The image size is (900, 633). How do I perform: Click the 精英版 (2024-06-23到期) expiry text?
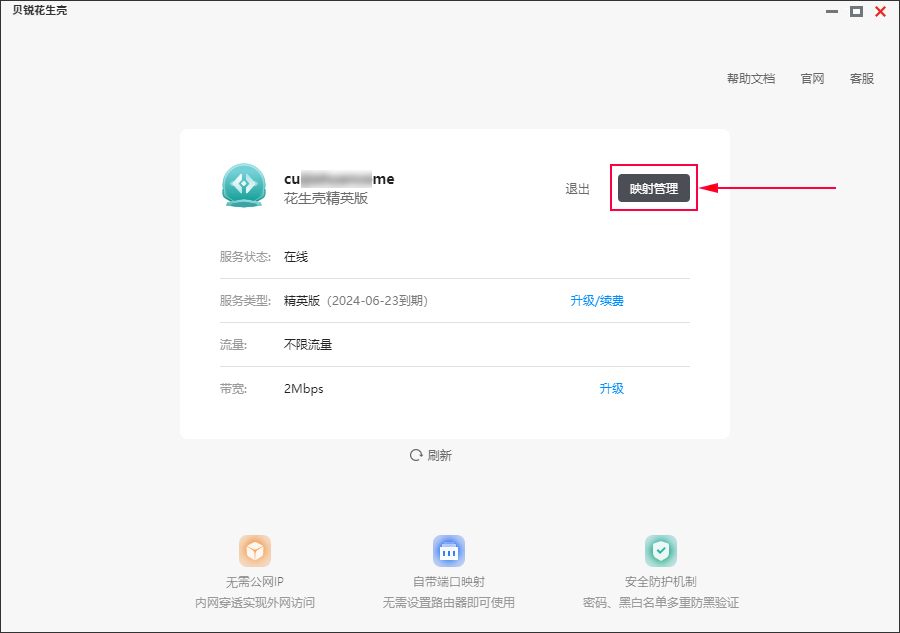pyautogui.click(x=356, y=301)
